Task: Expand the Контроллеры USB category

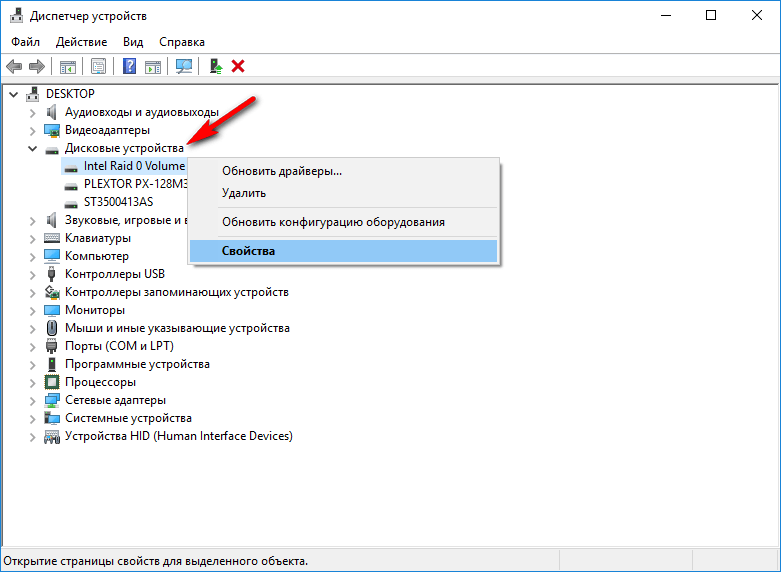Action: [x=32, y=275]
